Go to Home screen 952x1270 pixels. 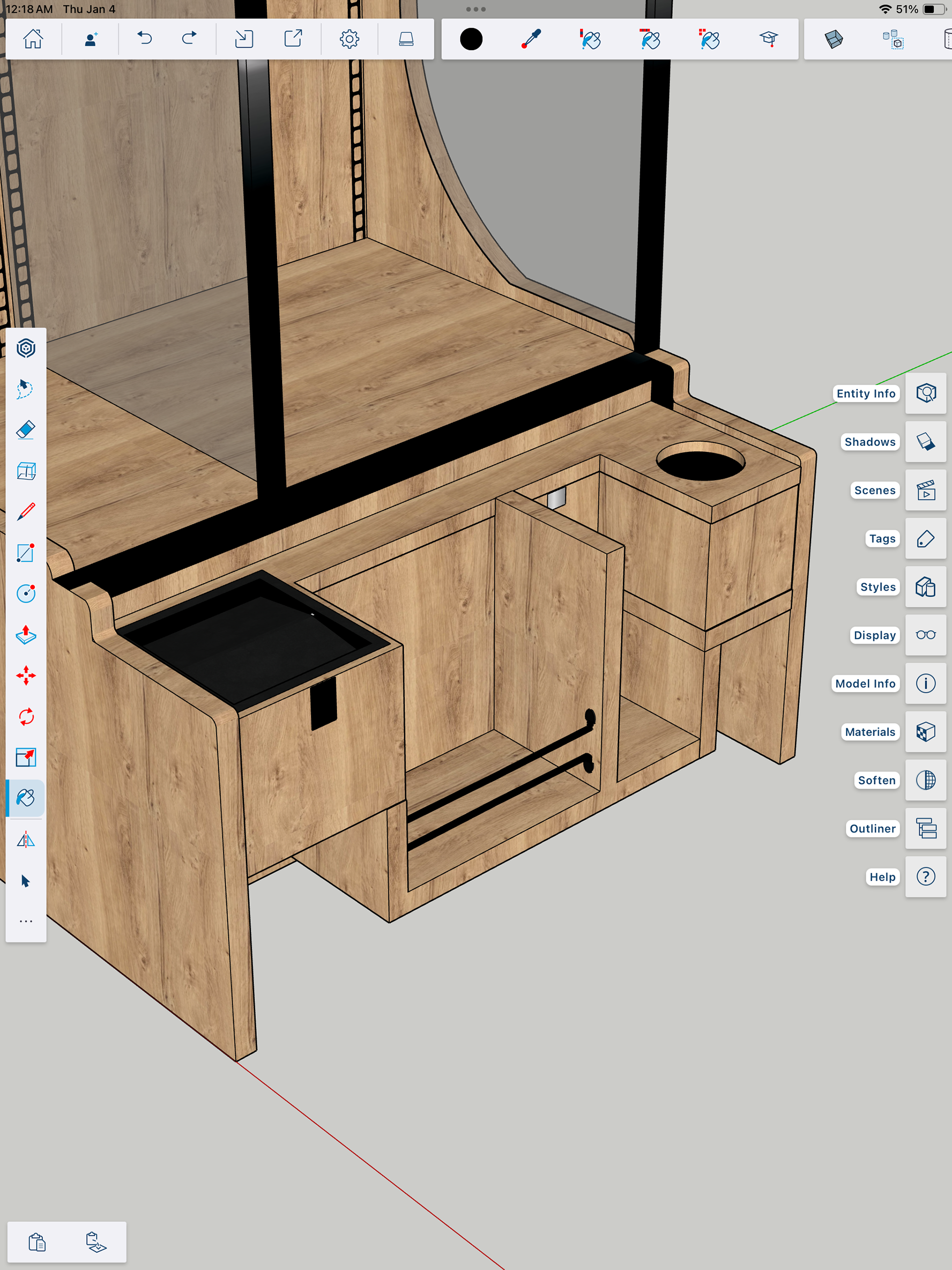(x=33, y=39)
